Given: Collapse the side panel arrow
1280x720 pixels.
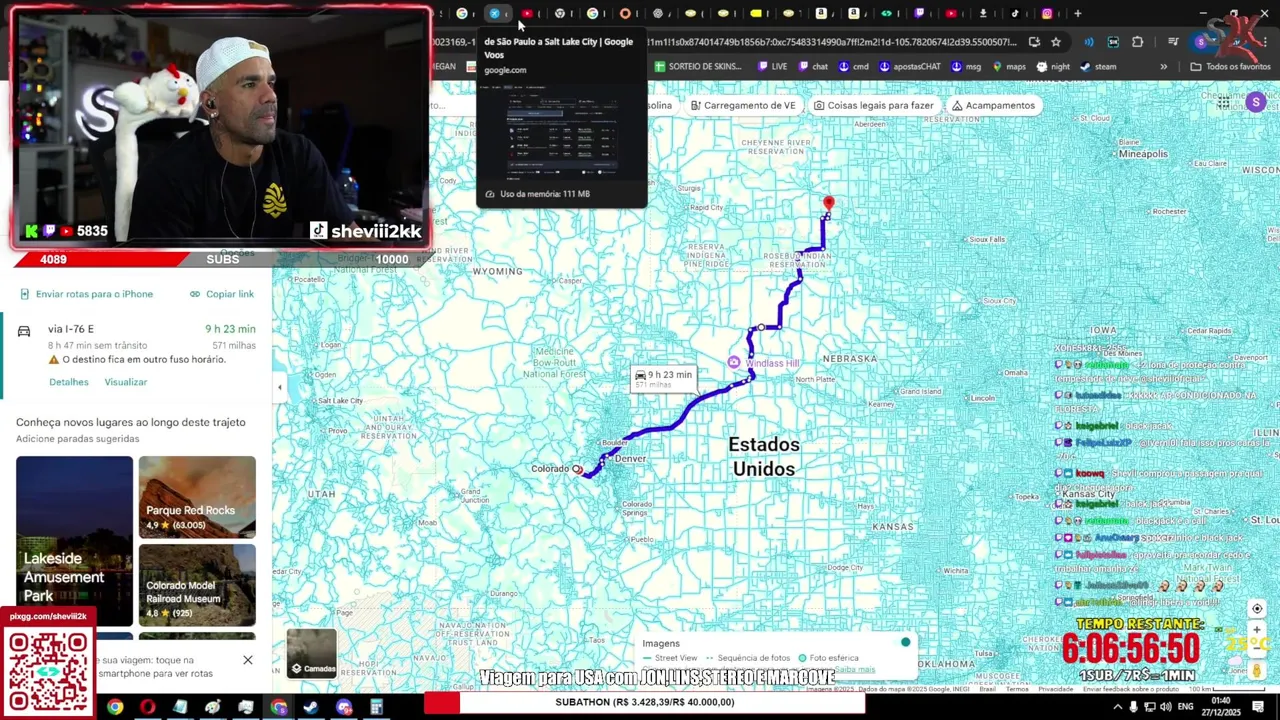Looking at the screenshot, I should pyautogui.click(x=279, y=387).
